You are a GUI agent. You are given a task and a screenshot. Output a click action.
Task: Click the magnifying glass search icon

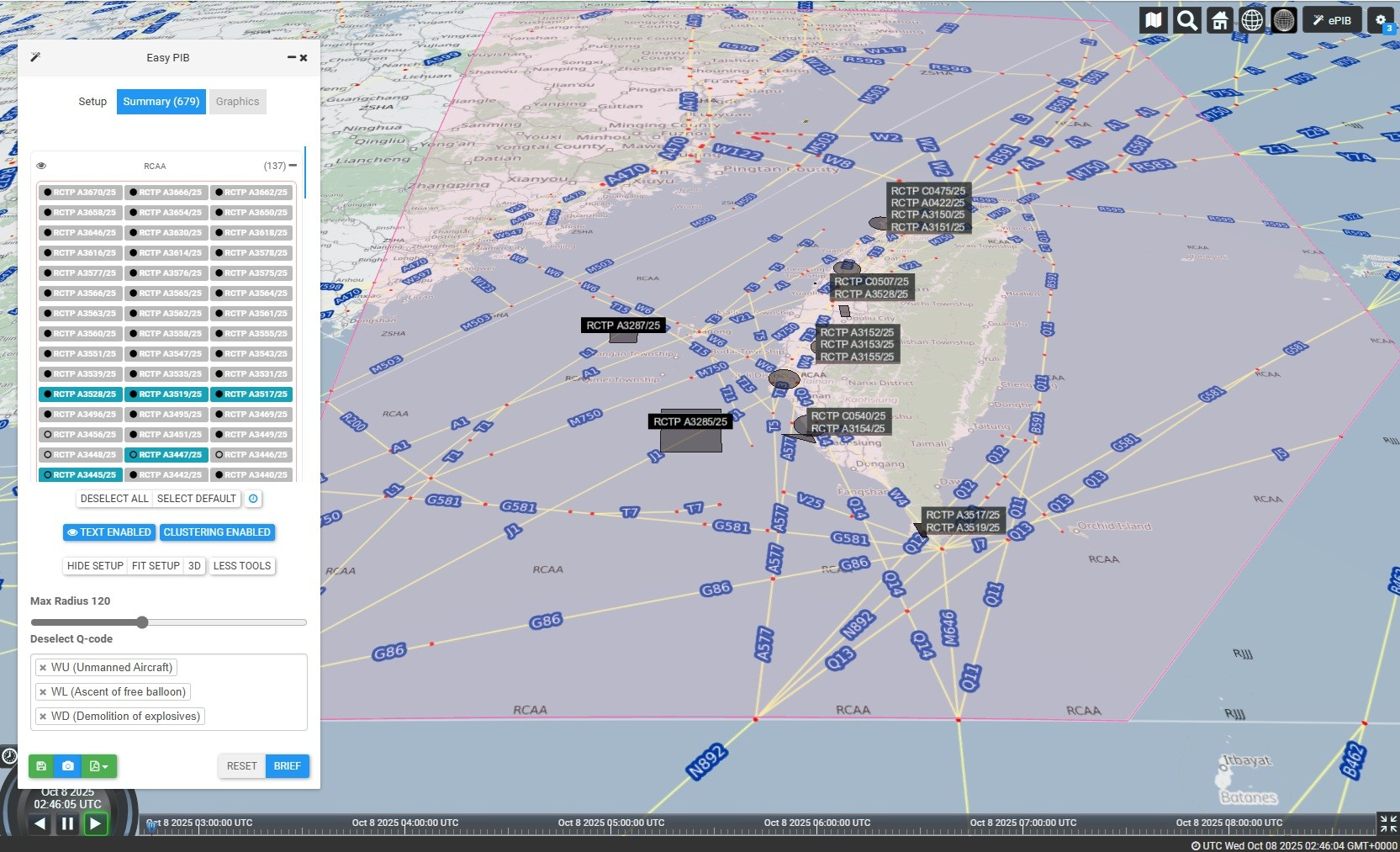coord(1186,20)
